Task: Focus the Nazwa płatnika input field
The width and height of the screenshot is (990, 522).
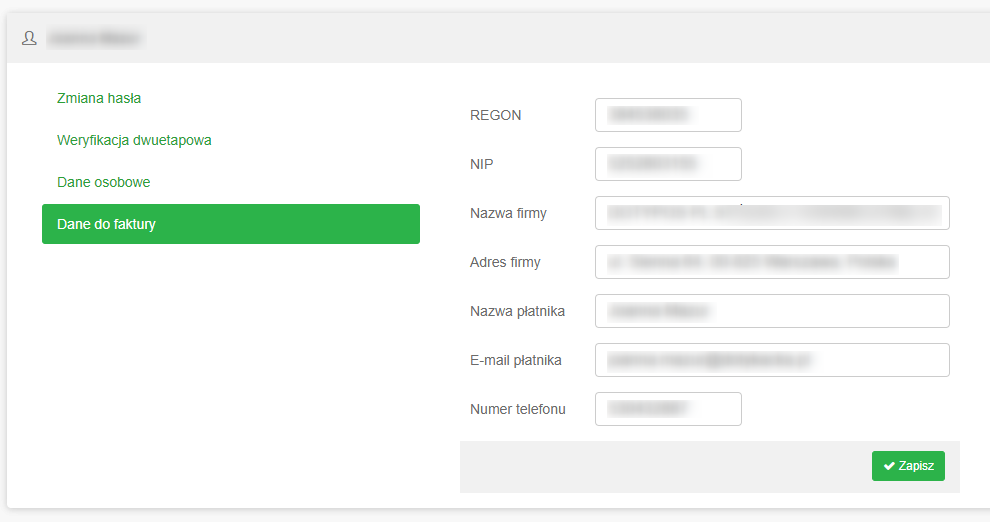Action: coord(772,311)
